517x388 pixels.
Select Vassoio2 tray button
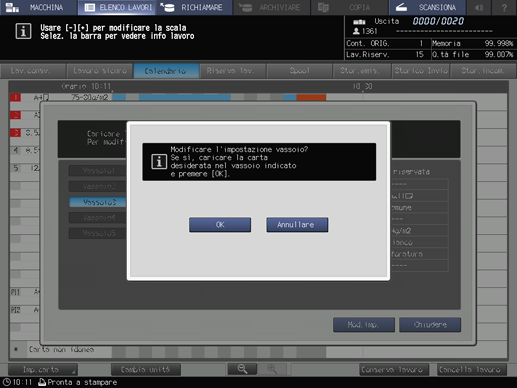click(x=98, y=186)
